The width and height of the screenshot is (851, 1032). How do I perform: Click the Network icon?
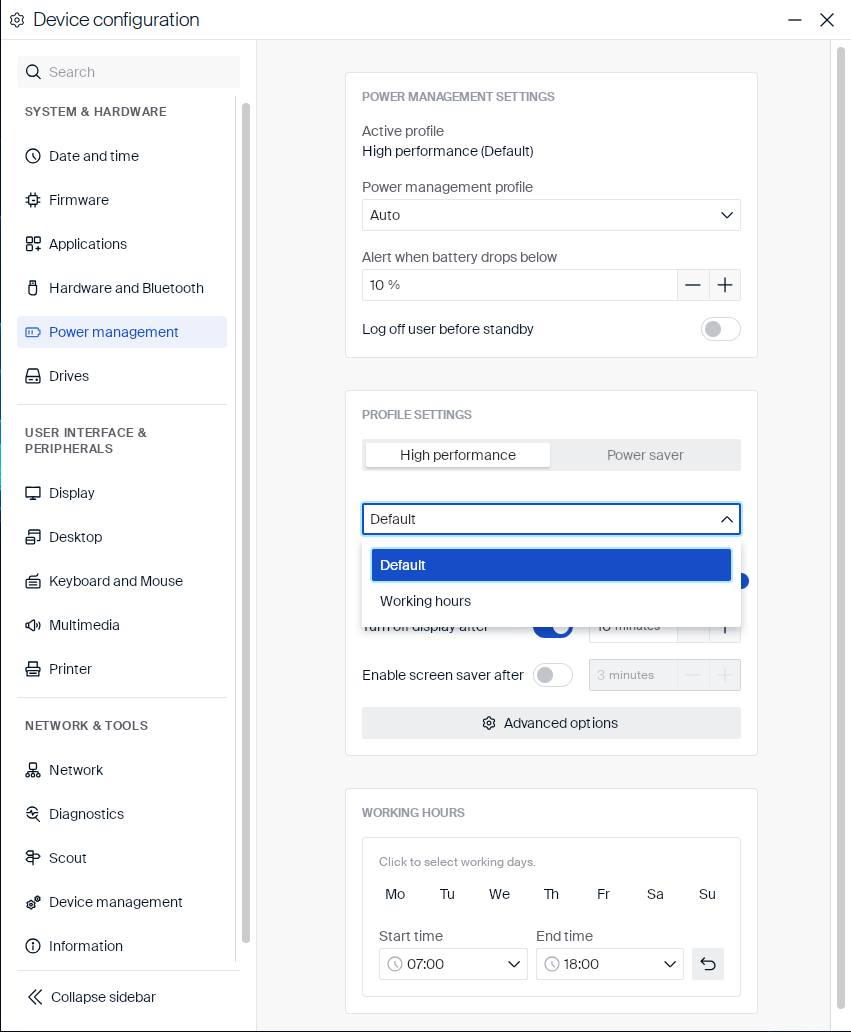[x=33, y=770]
